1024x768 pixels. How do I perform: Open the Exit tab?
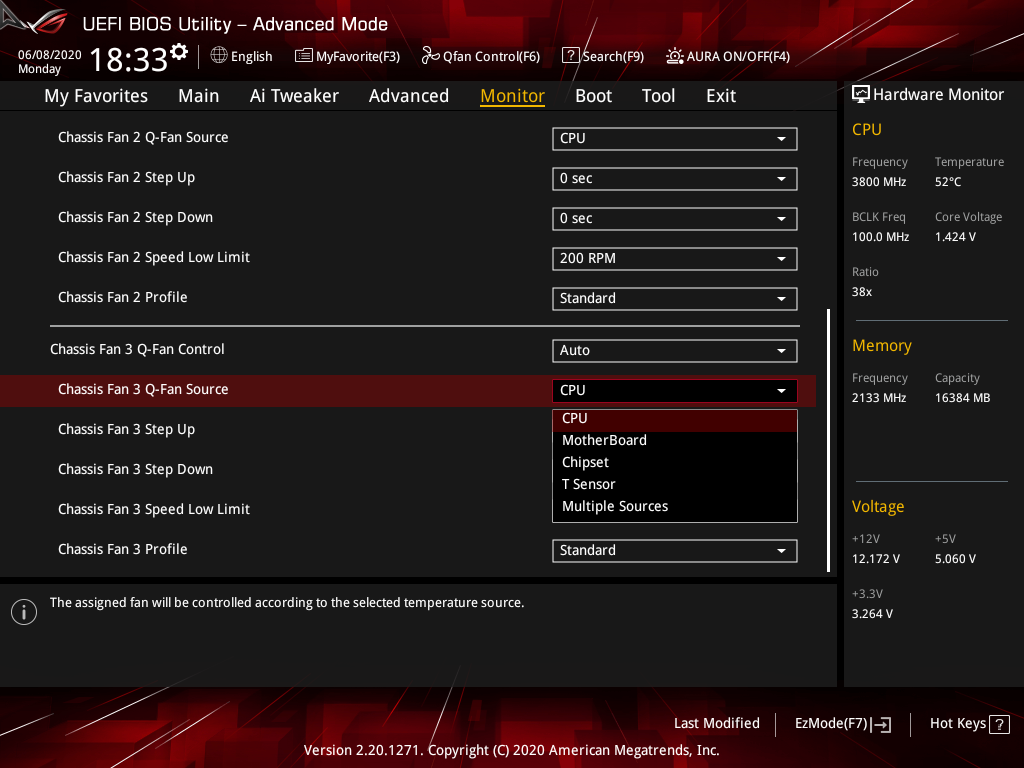click(x=721, y=96)
